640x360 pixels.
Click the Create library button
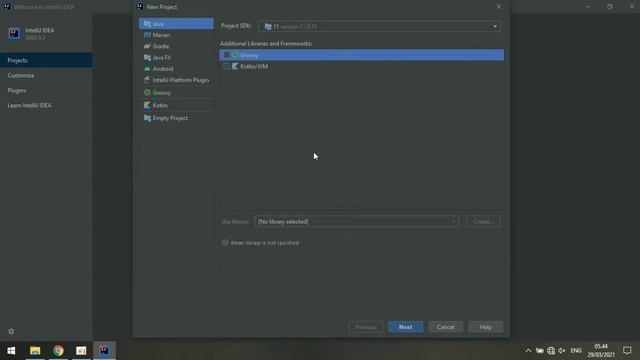pos(483,222)
